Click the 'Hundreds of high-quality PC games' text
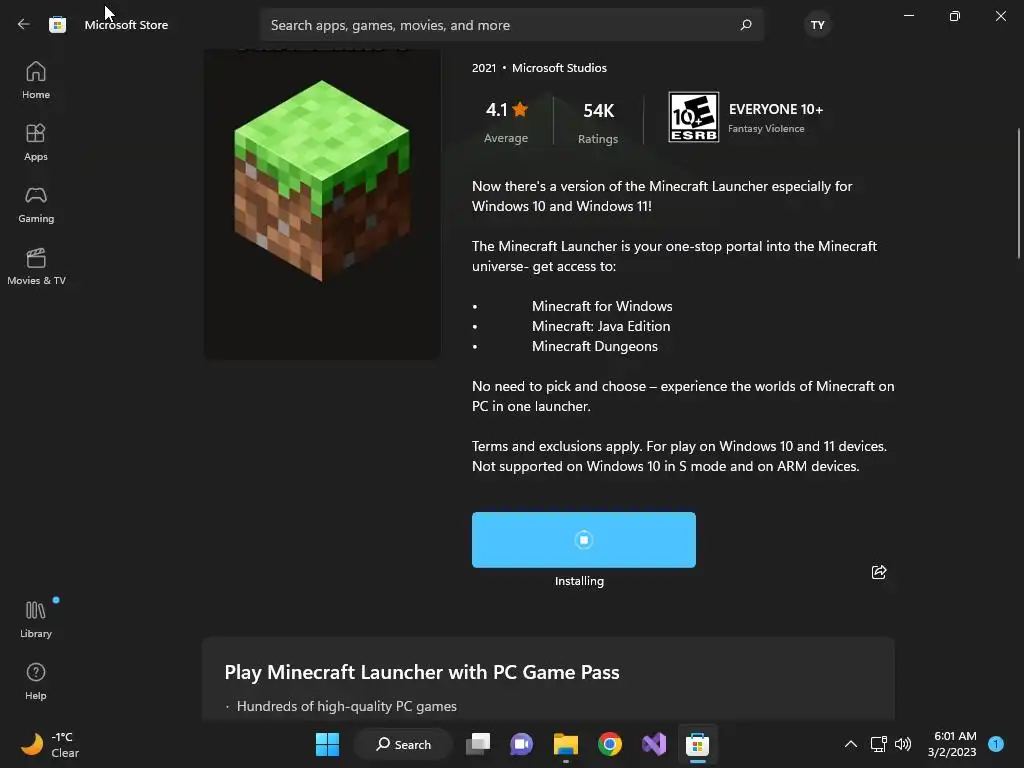Screen dimensions: 1024x768 347,706
